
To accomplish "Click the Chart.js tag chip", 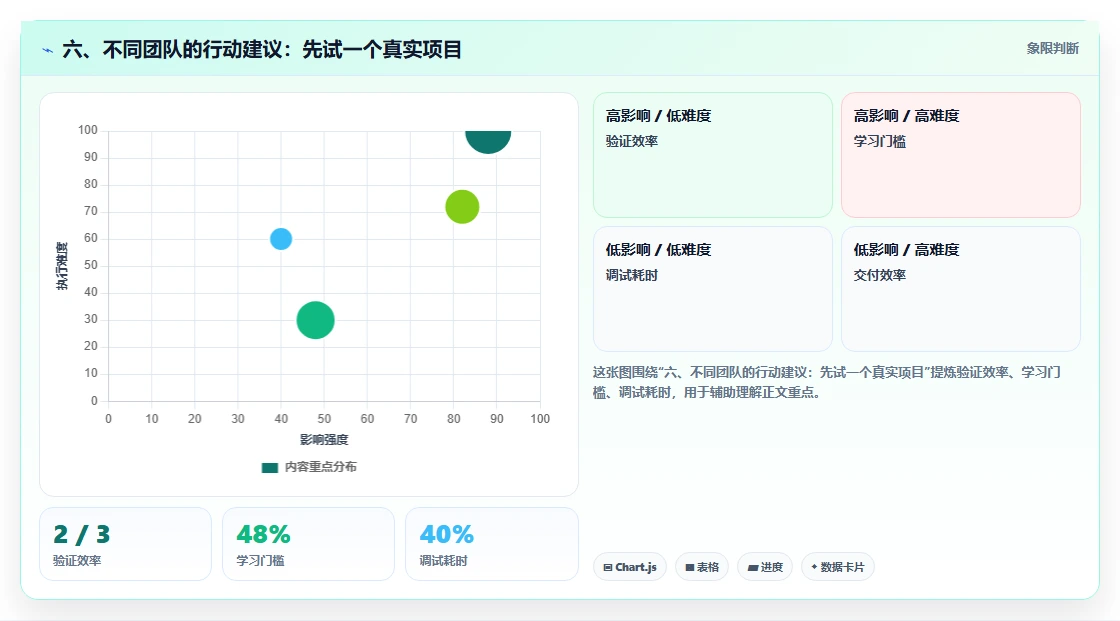I will [x=629, y=567].
